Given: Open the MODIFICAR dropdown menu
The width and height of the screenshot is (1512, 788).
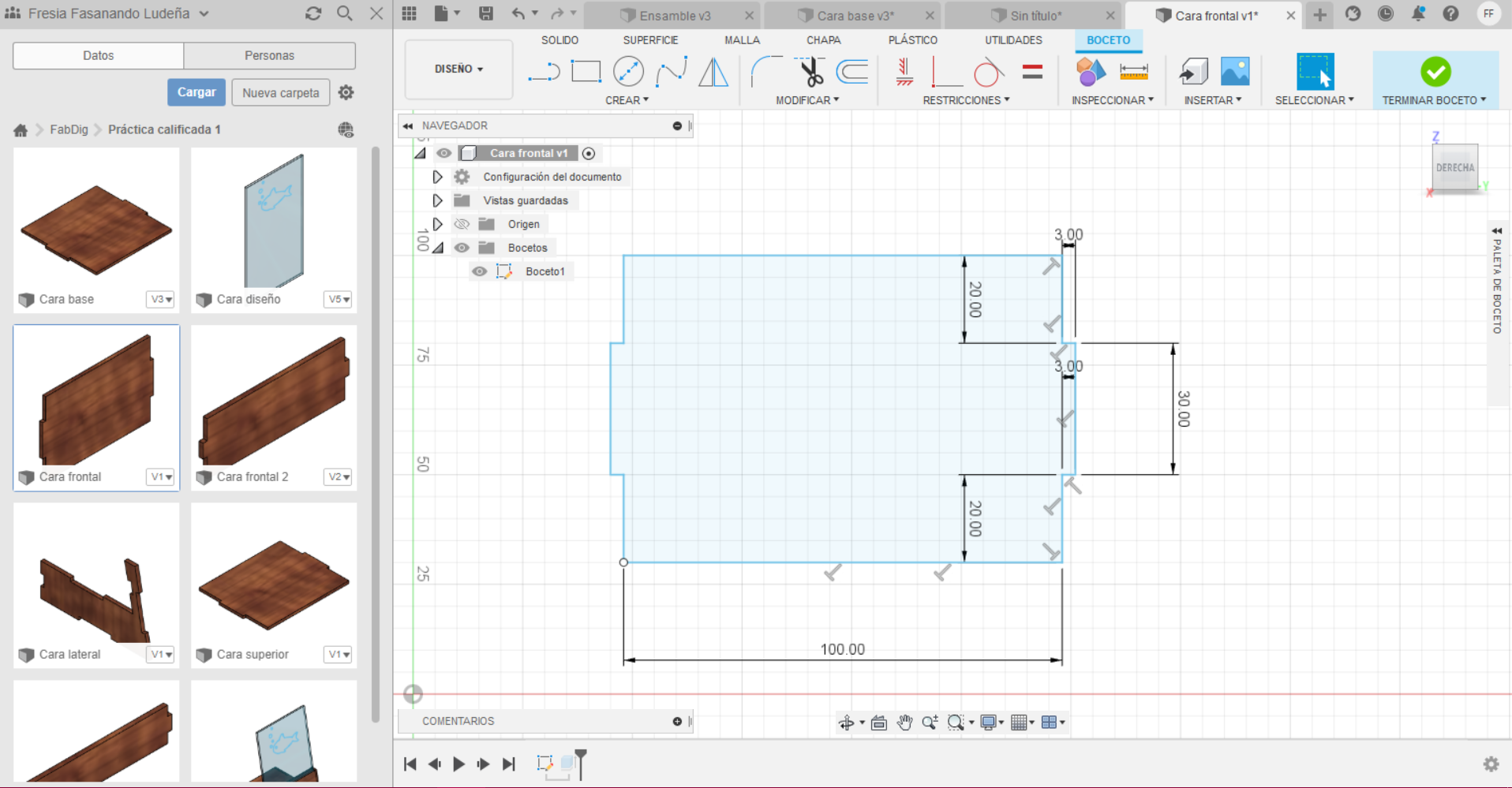Looking at the screenshot, I should click(x=807, y=100).
